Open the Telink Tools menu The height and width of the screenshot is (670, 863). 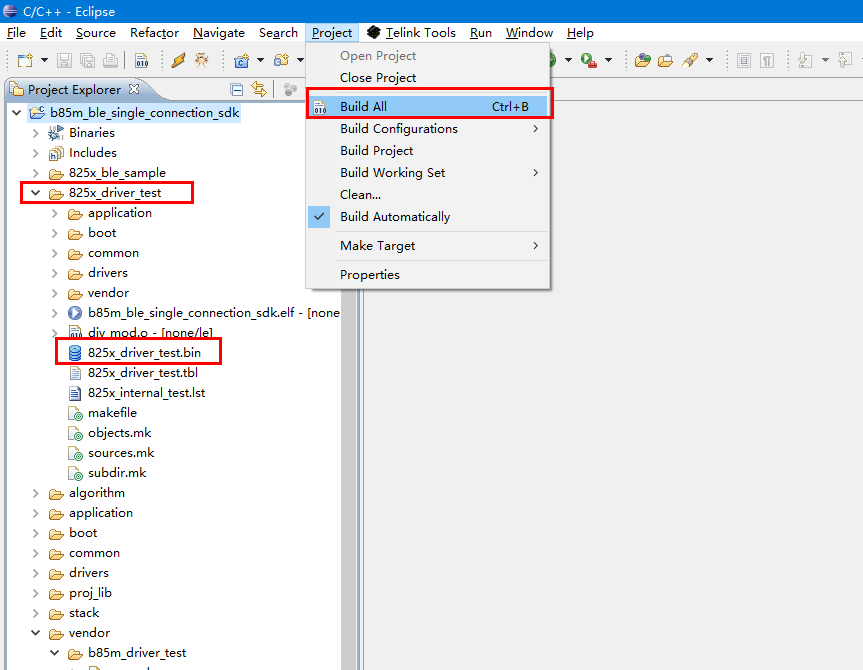[411, 33]
